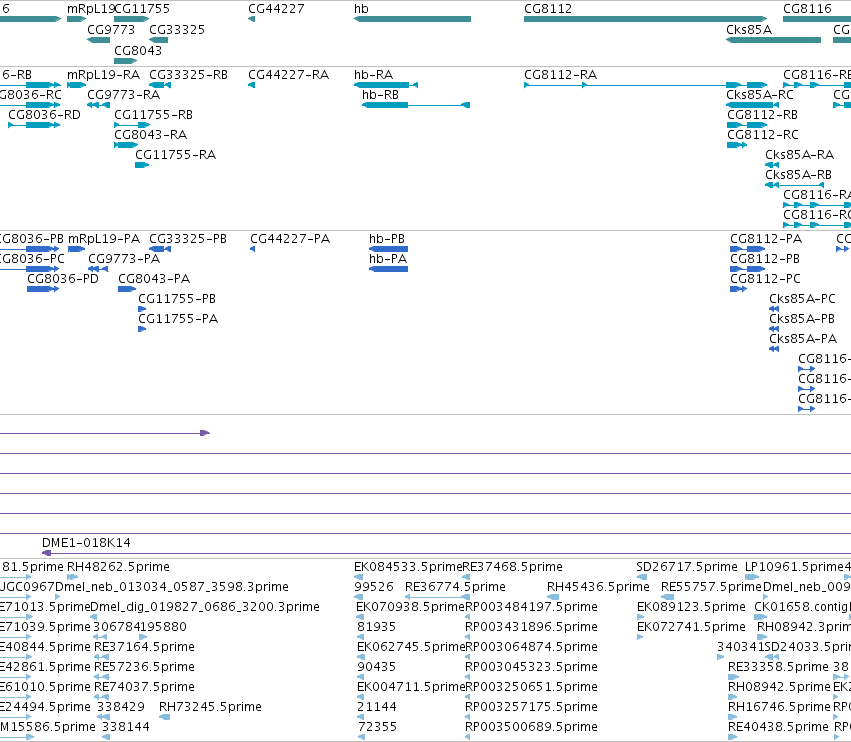
Task: Click the Cks85A-PA protein label
Action: coord(803,340)
